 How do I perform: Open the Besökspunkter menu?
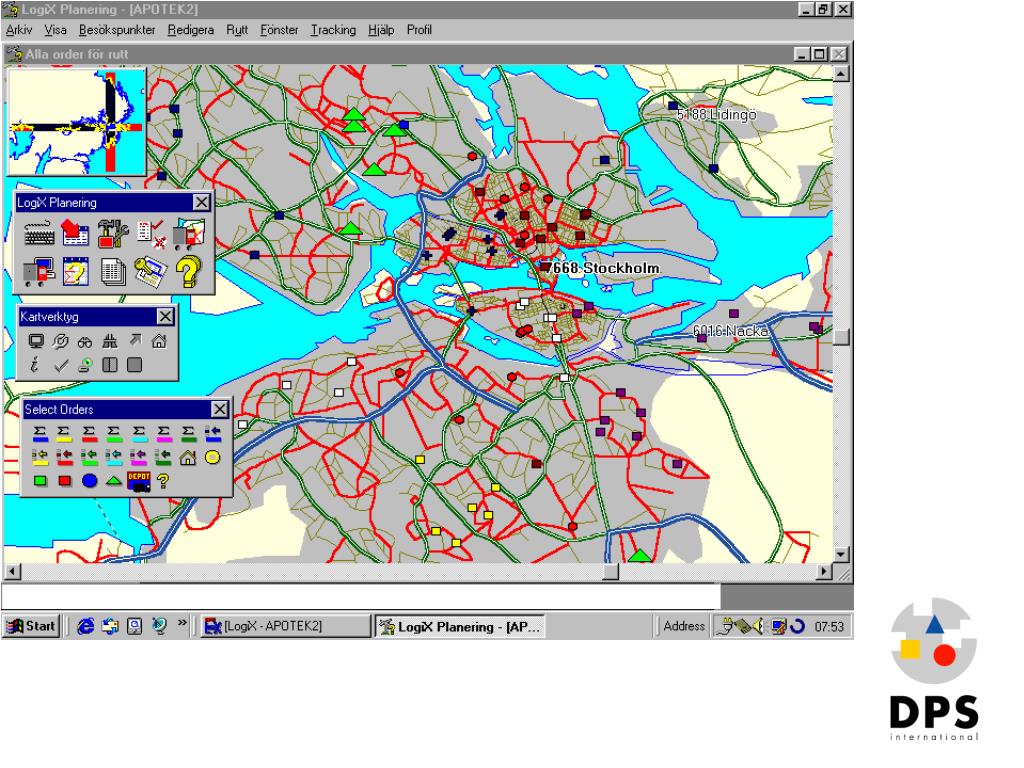click(x=117, y=30)
